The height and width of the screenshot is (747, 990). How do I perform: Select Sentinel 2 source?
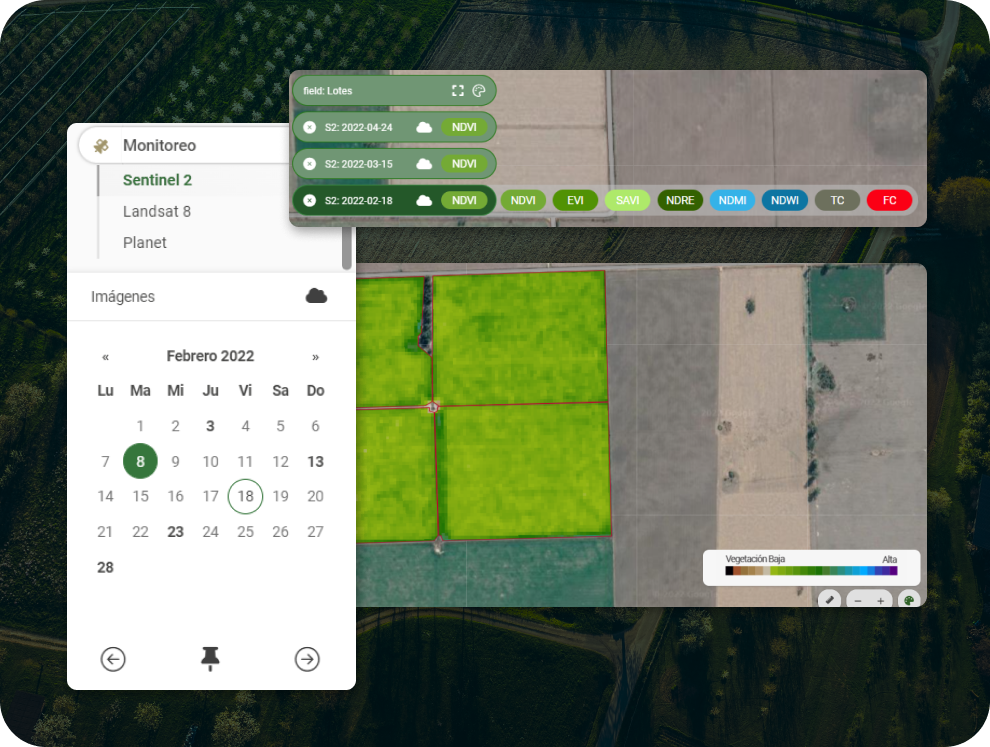click(x=157, y=180)
